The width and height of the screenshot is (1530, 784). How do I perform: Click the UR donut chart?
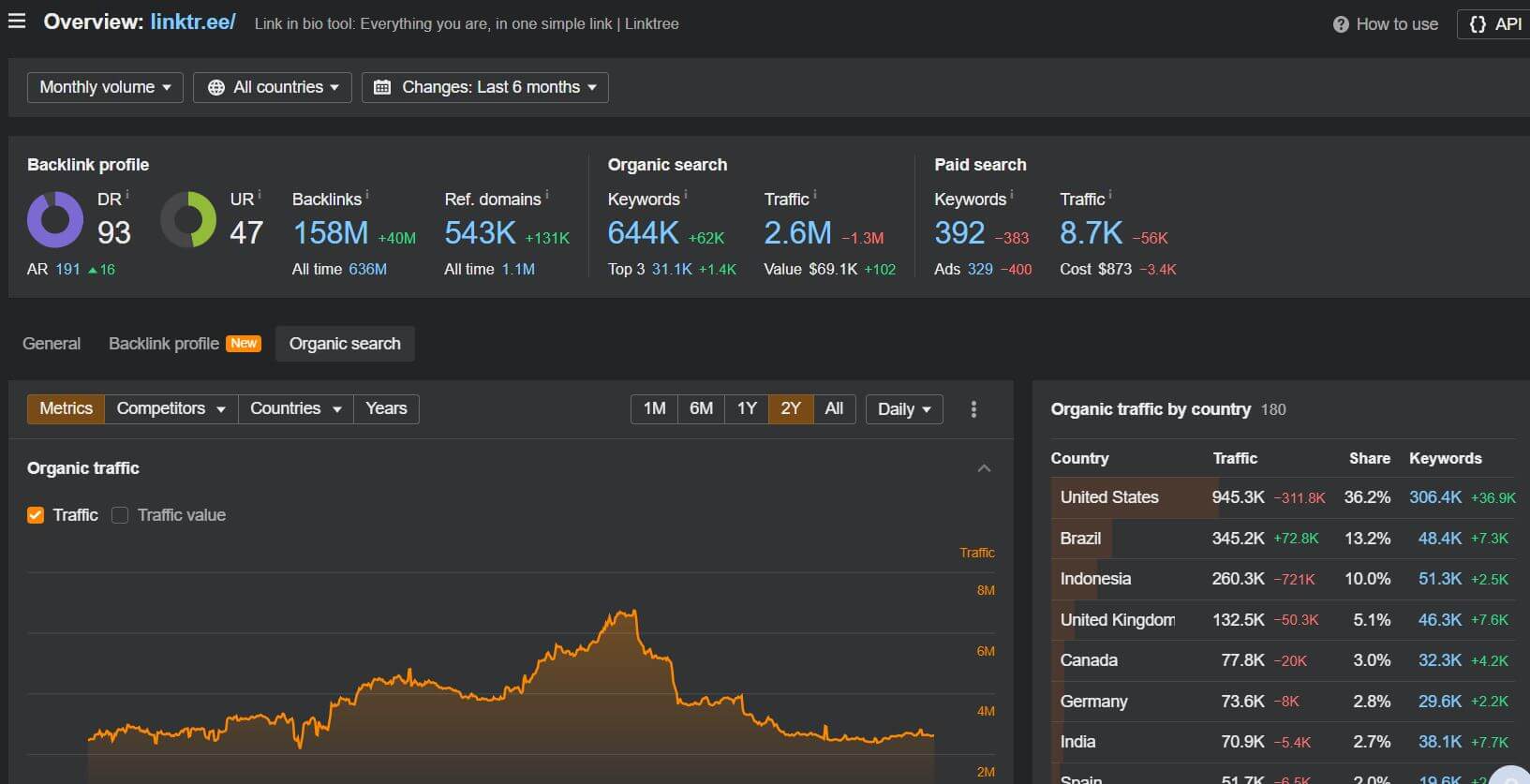click(x=188, y=219)
